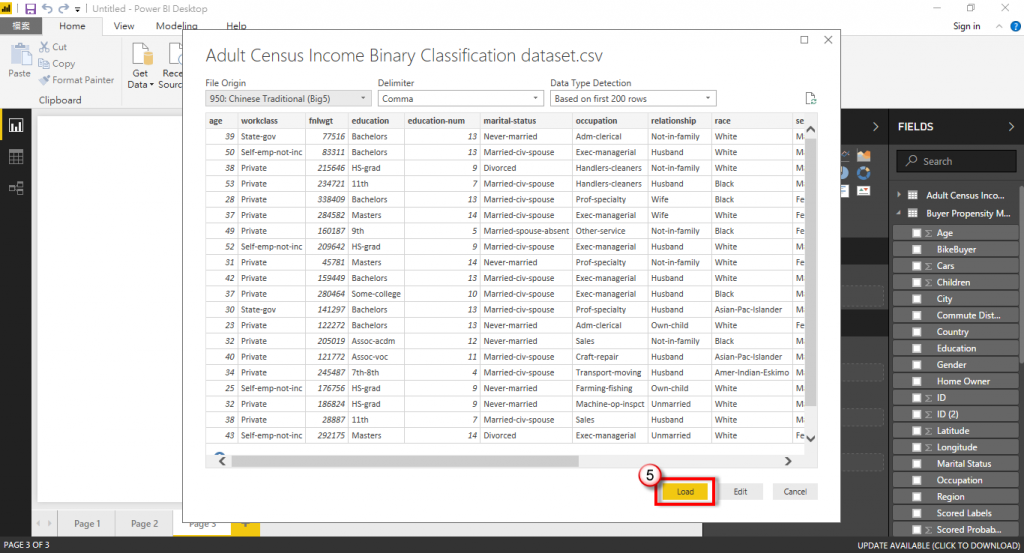Click the preview horizontal scrollbar thumb
The height and width of the screenshot is (553, 1024).
[405, 461]
